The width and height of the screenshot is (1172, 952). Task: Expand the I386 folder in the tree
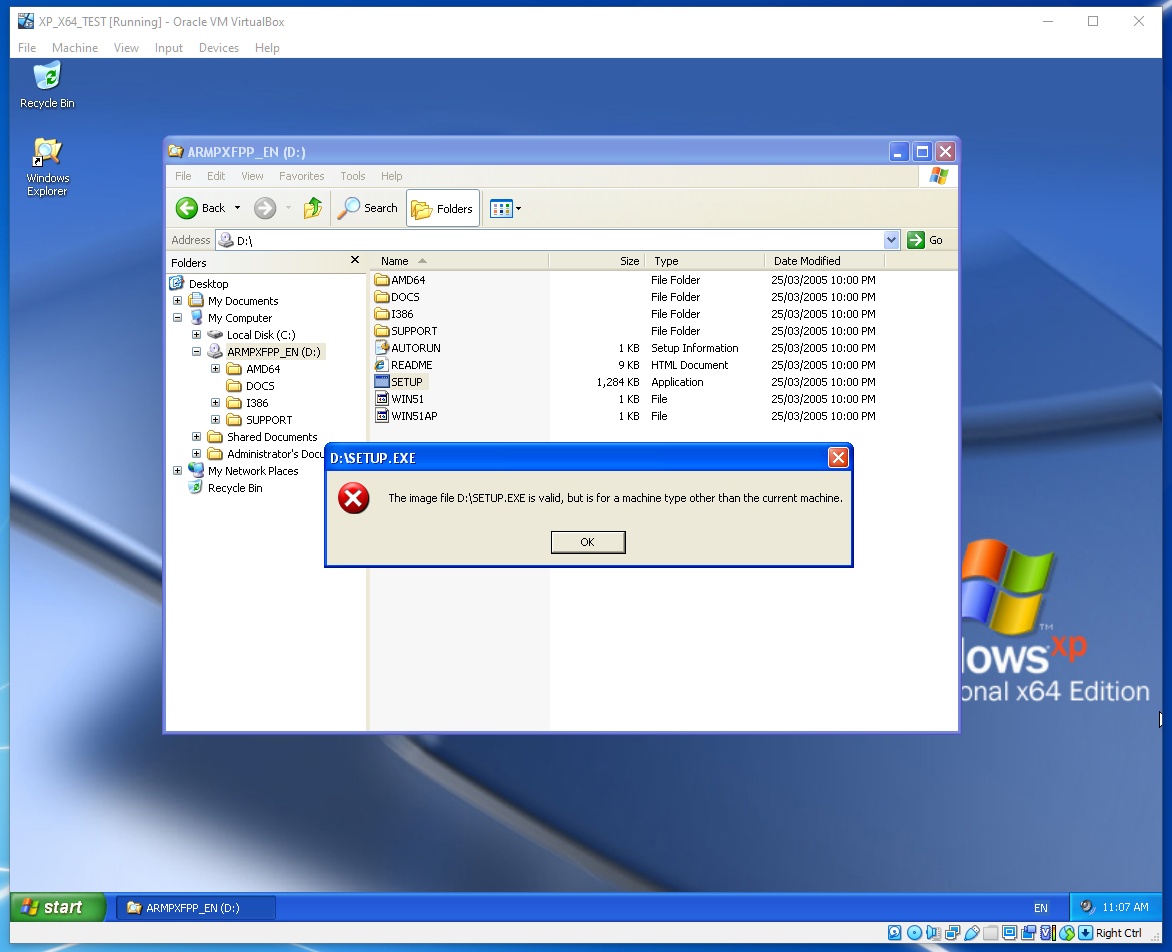point(215,403)
